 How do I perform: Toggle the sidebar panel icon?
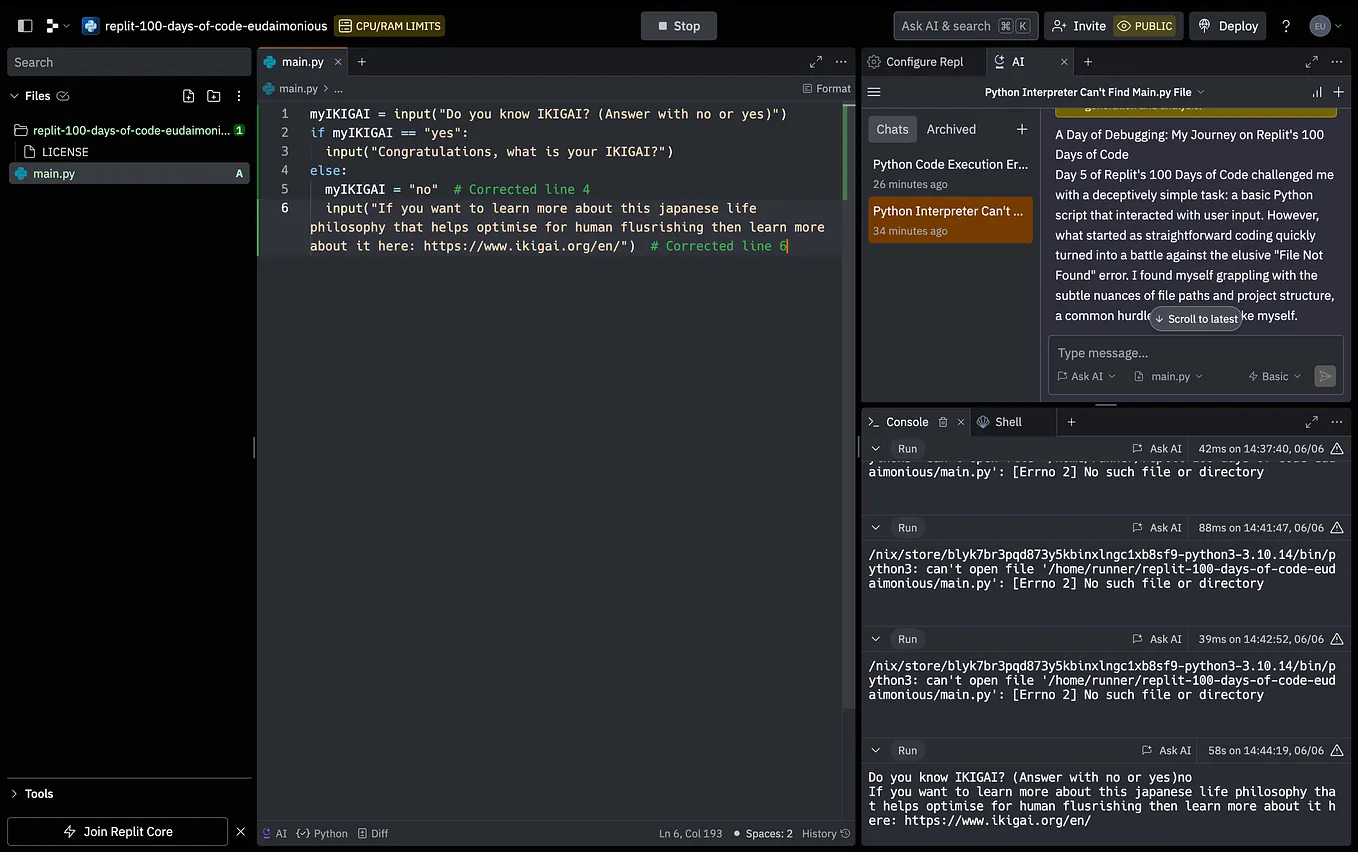pyautogui.click(x=25, y=26)
